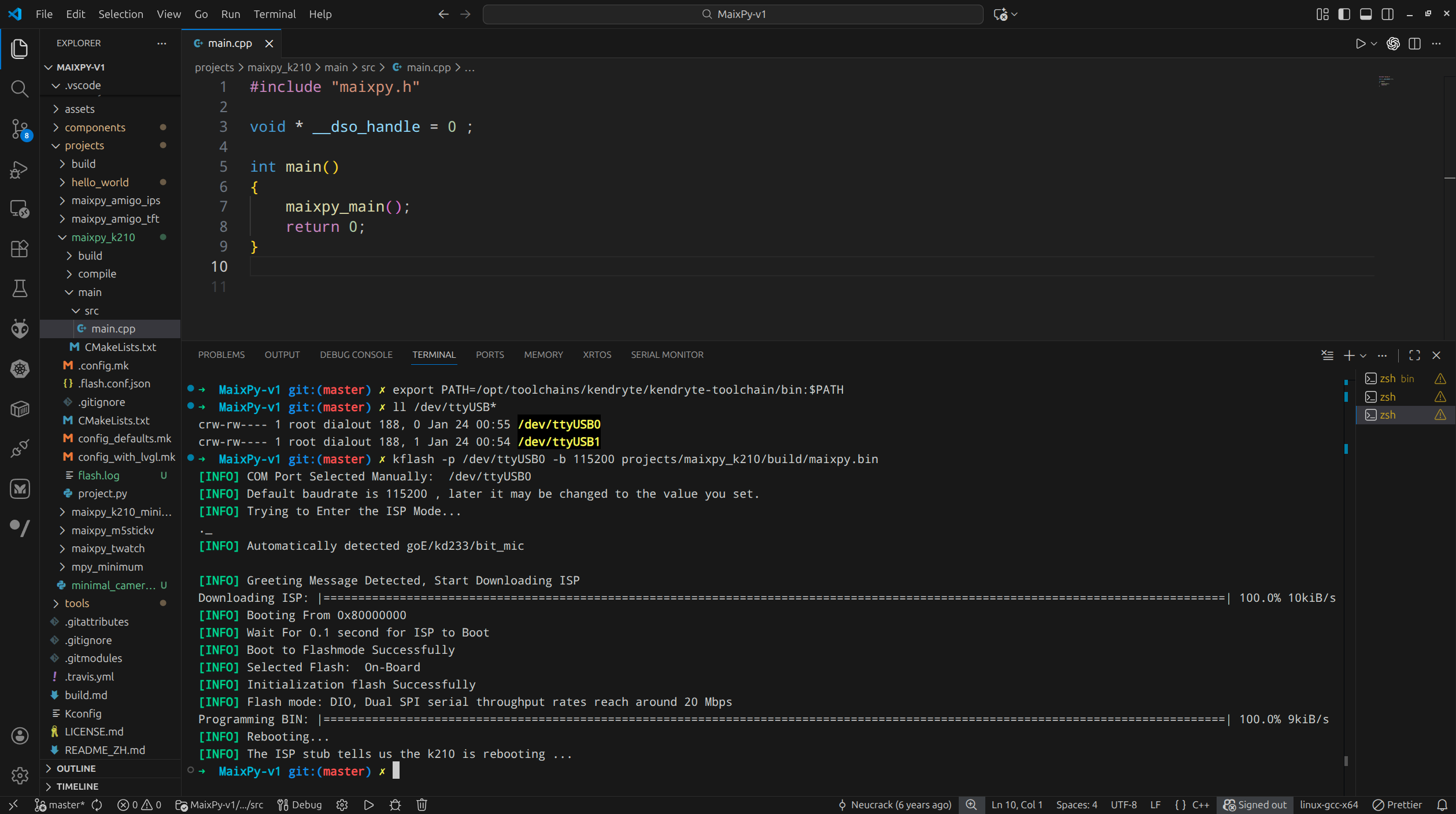Open Source Control view with badge
This screenshot has width=1456, height=814.
(20, 128)
